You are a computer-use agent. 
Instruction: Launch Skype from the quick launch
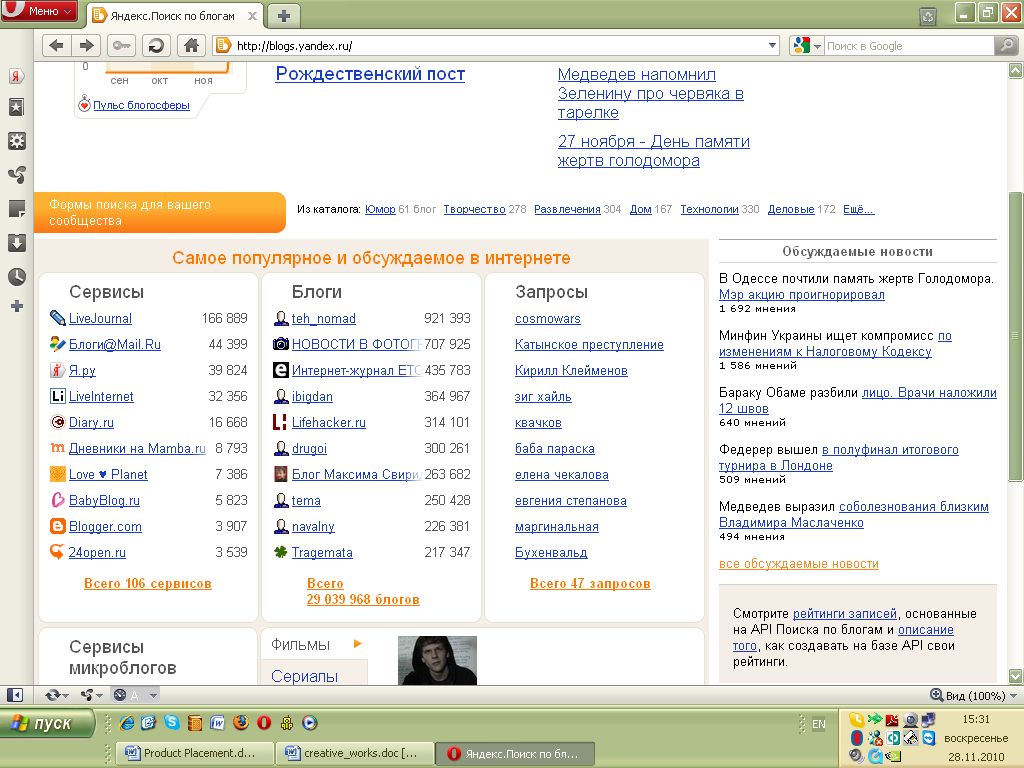pyautogui.click(x=172, y=722)
